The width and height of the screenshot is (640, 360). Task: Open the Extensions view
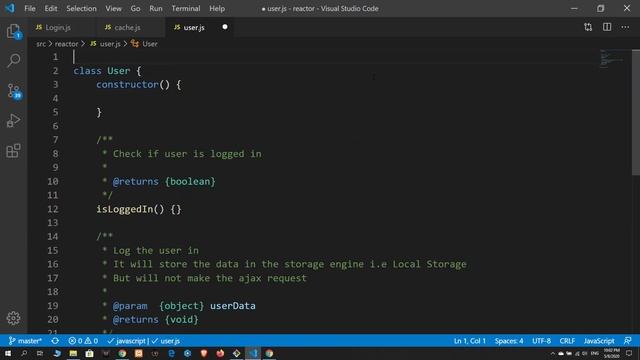click(13, 151)
